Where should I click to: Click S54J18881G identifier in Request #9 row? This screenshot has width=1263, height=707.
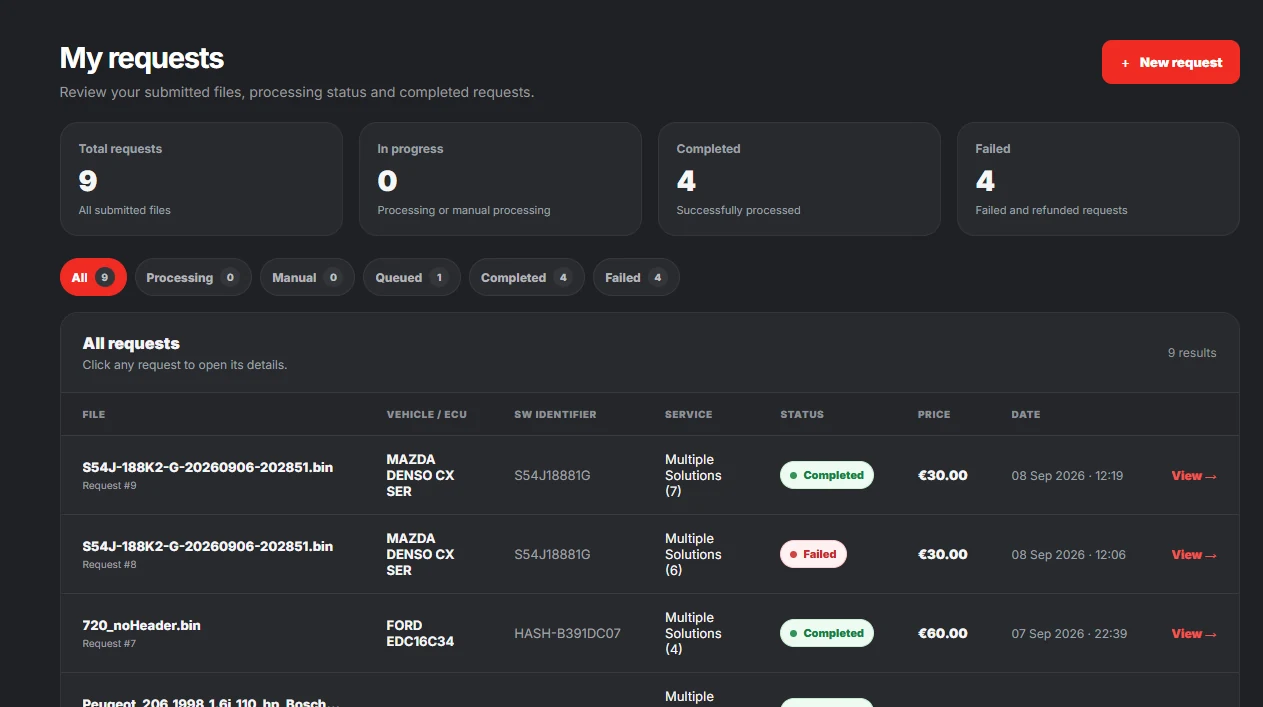pos(552,476)
